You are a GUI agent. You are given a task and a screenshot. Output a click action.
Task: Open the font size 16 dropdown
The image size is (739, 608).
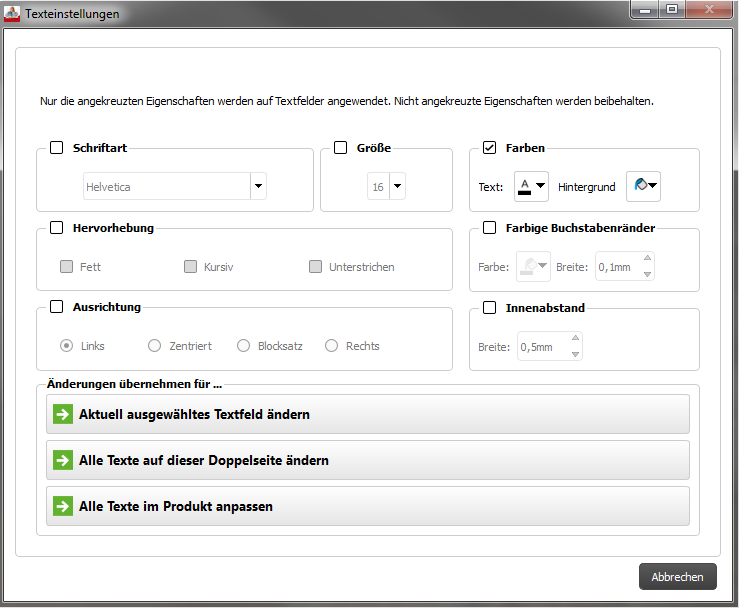397,186
